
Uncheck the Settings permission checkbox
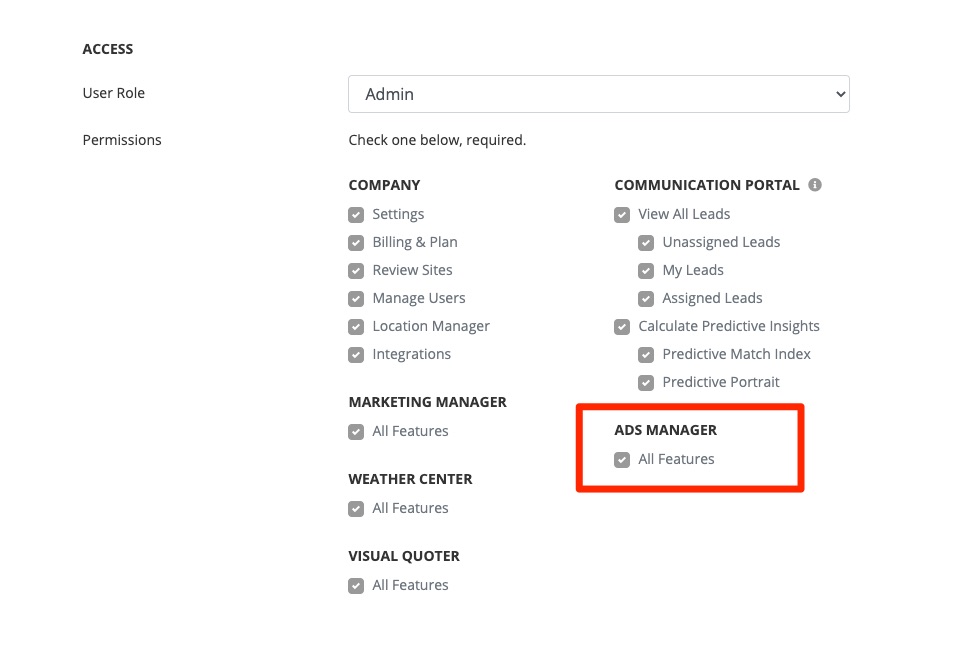click(x=356, y=215)
